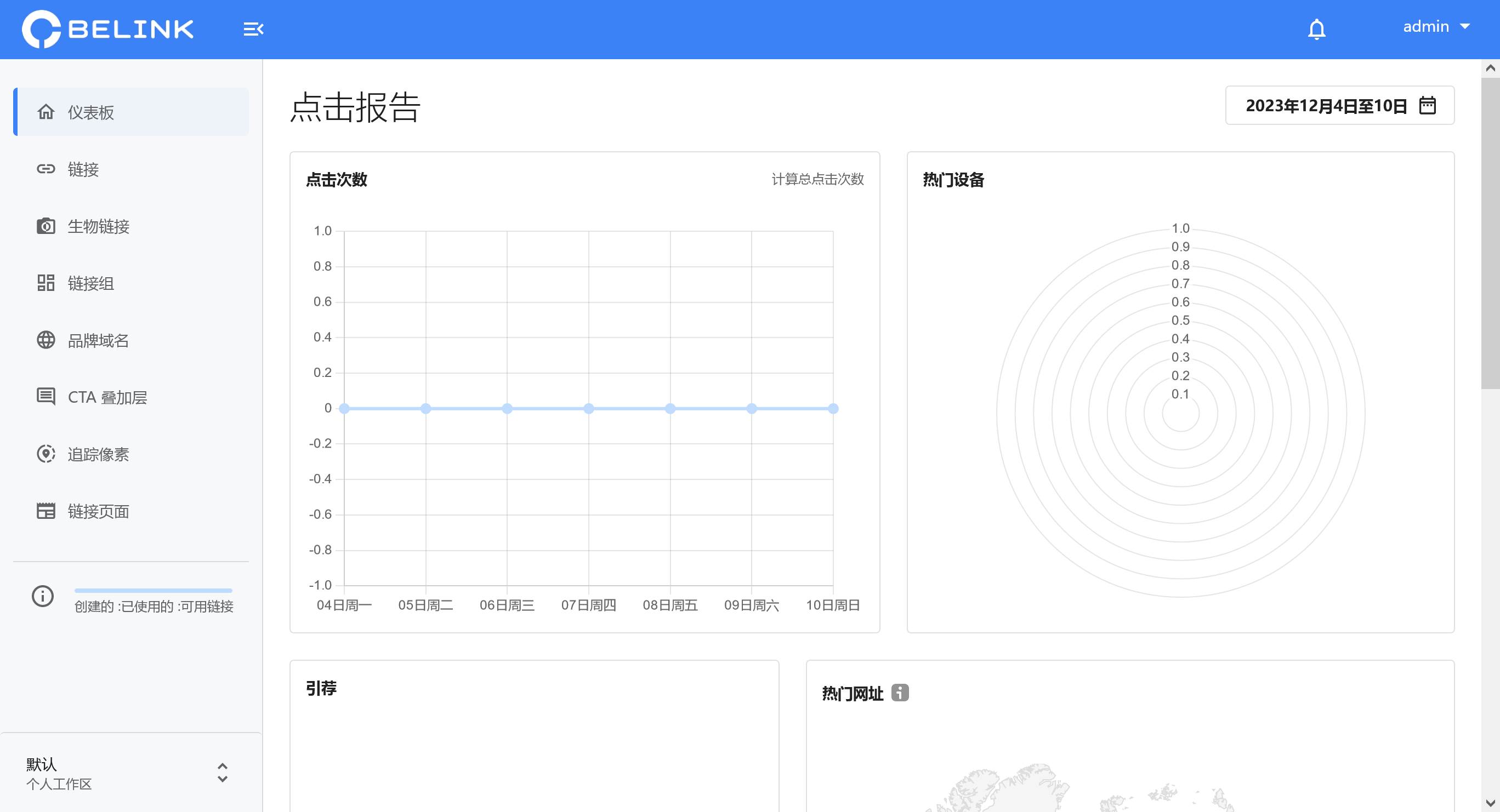Image resolution: width=1500 pixels, height=812 pixels.
Task: Click the 生物链接 camera icon
Action: [46, 226]
